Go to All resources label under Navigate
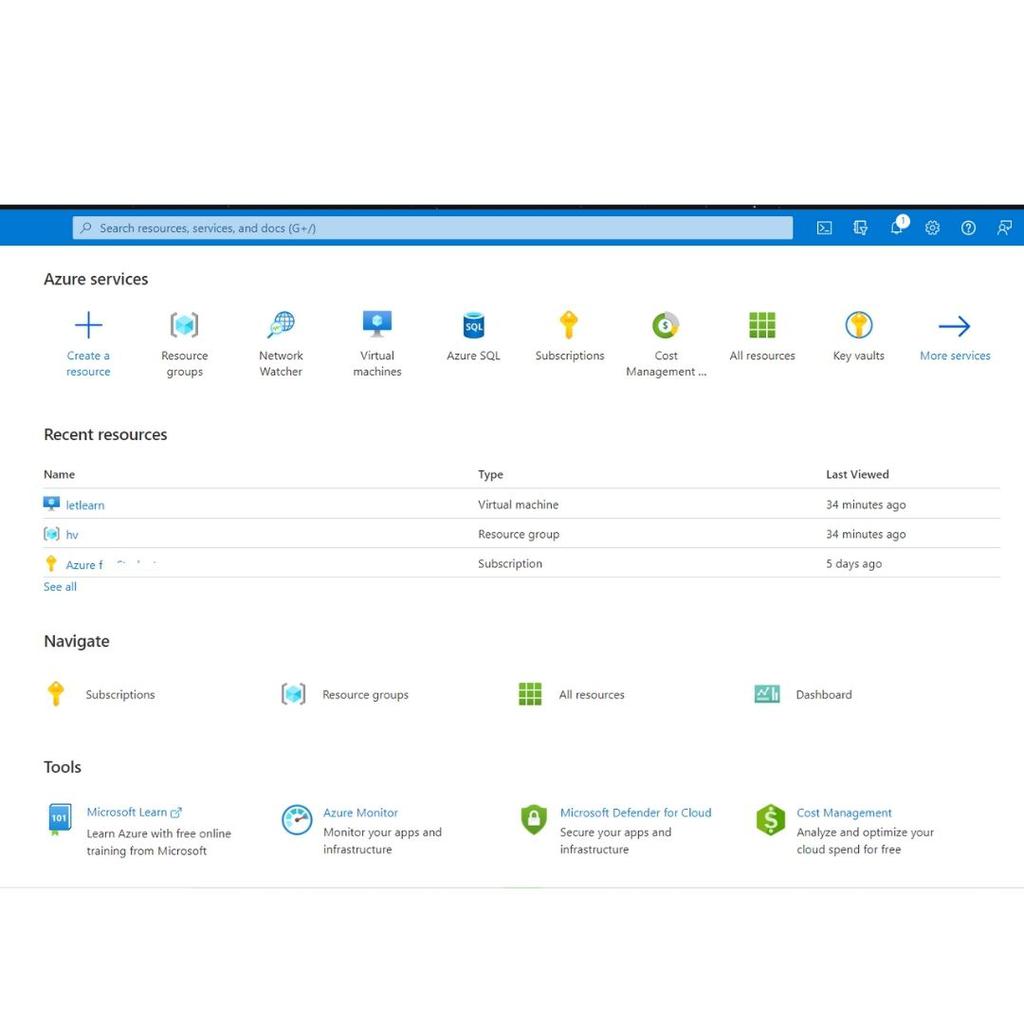The height and width of the screenshot is (1024, 1024). (x=592, y=694)
